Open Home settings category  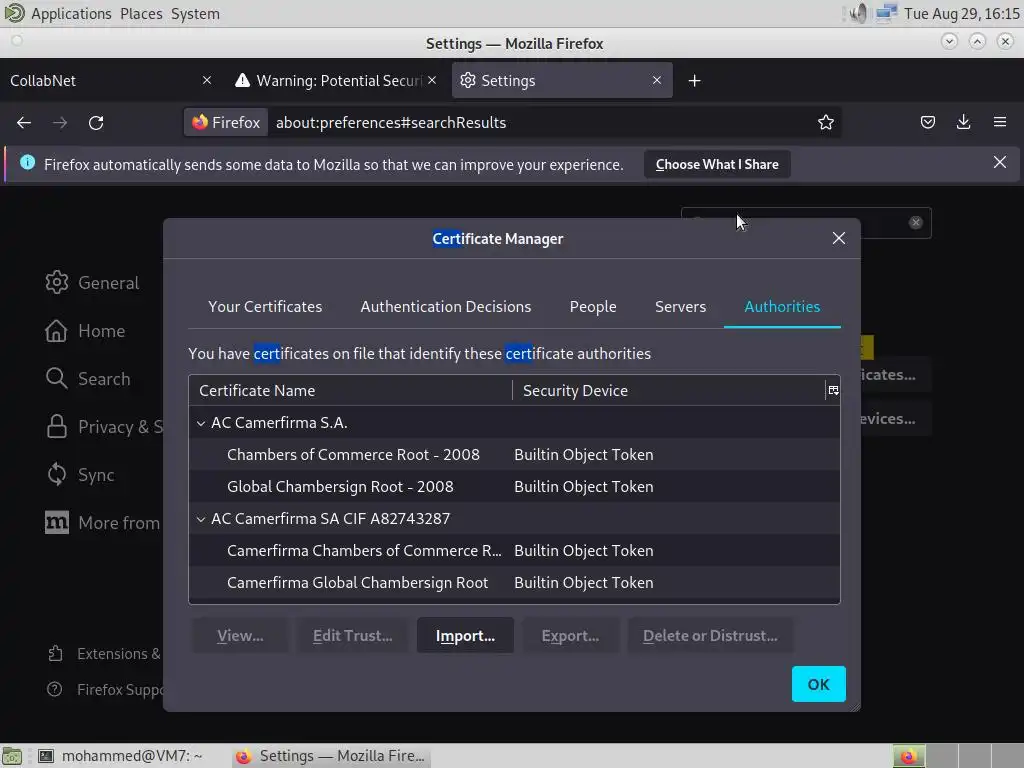(85, 331)
